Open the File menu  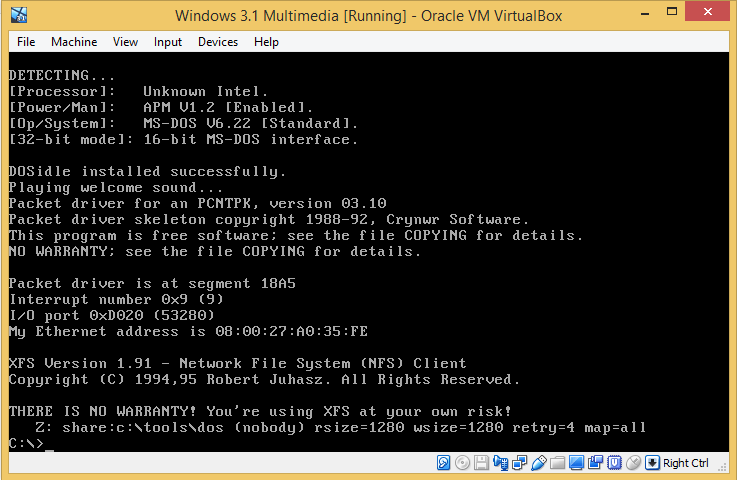click(x=26, y=42)
